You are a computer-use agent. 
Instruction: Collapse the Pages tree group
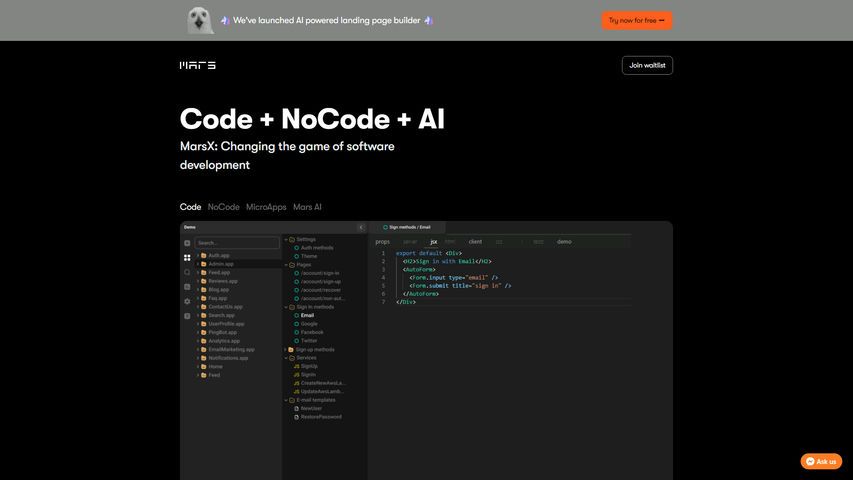coord(286,264)
